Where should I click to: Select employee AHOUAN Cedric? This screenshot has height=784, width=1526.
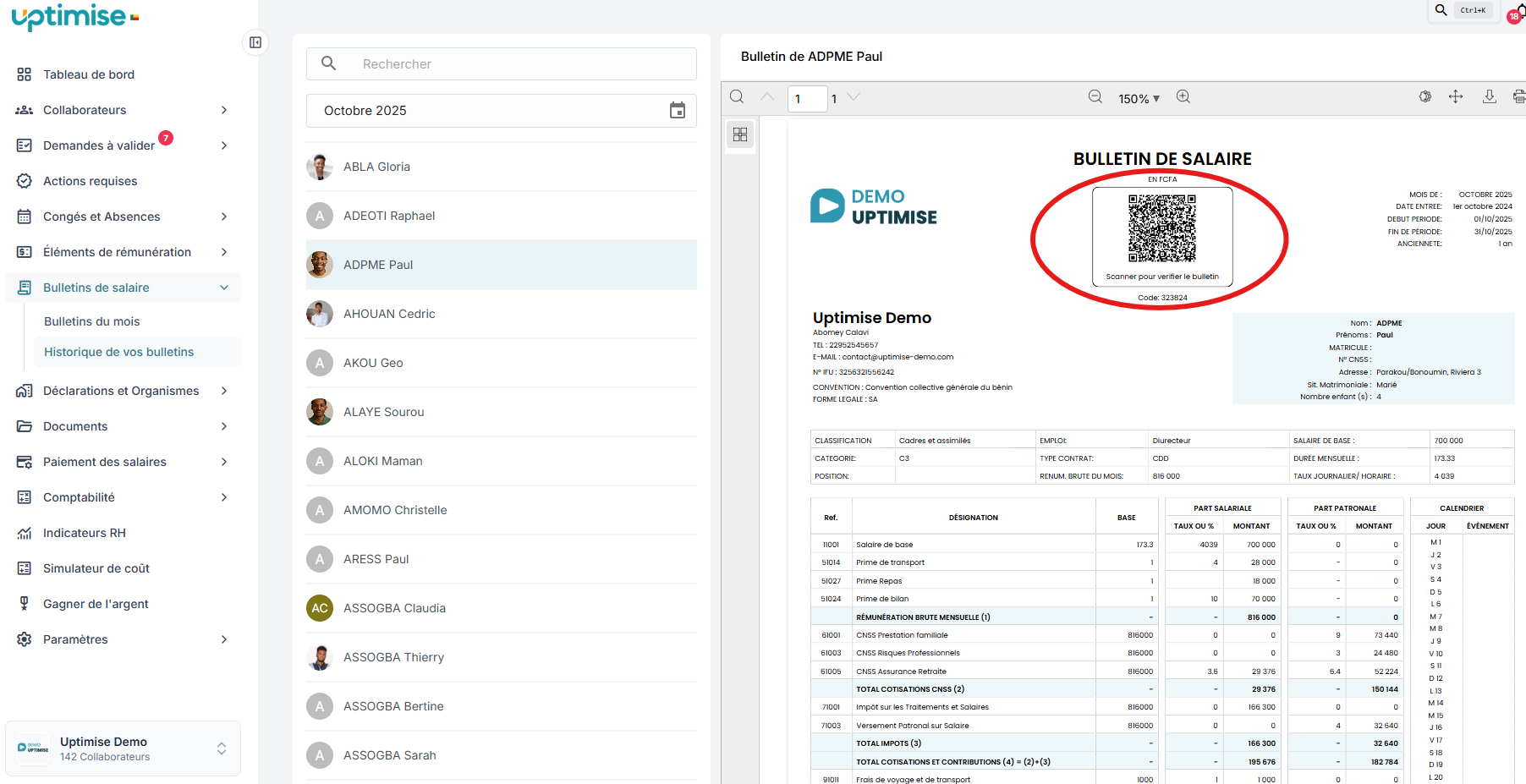click(x=502, y=314)
